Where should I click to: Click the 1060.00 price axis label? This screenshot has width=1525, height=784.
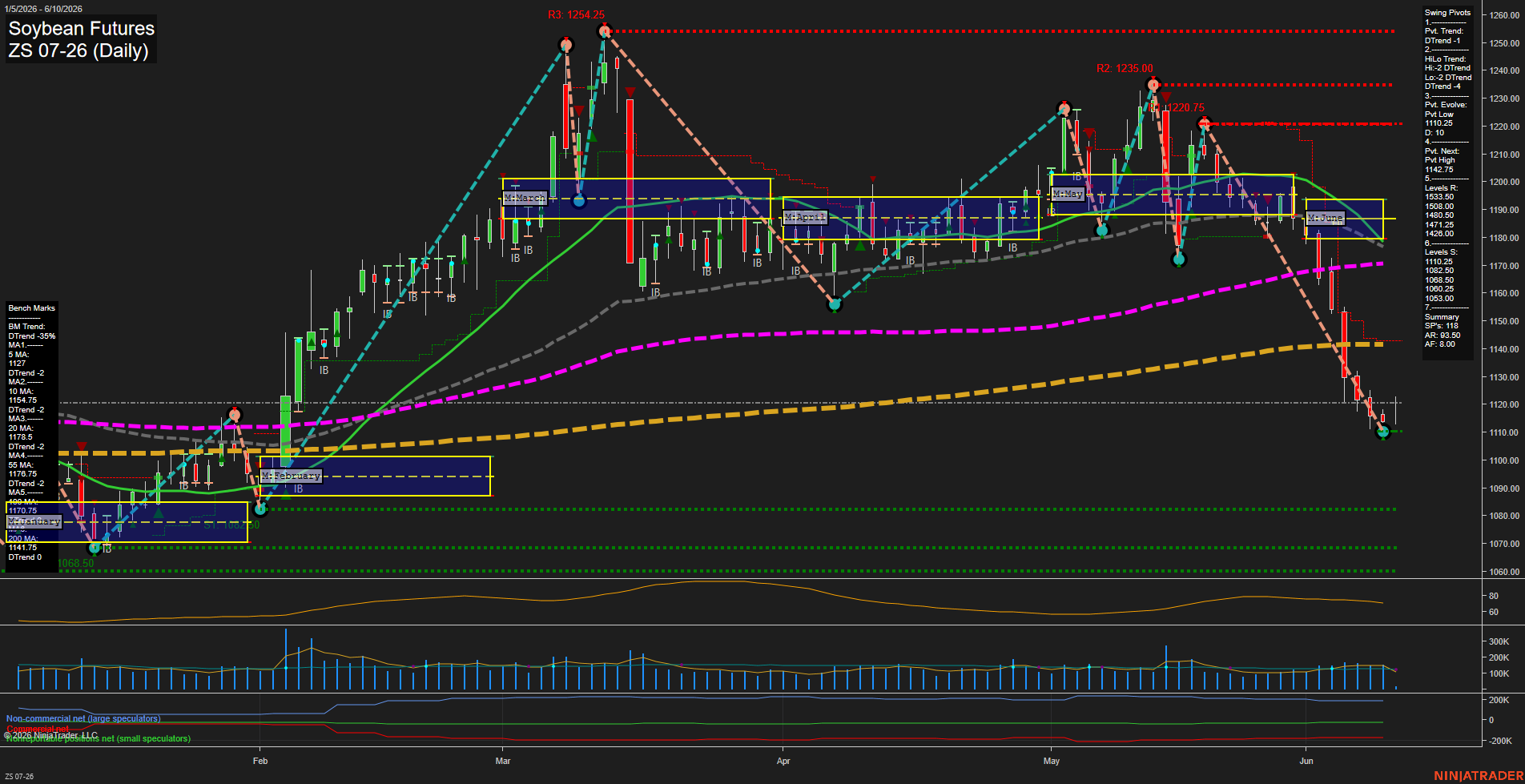coord(1503,572)
